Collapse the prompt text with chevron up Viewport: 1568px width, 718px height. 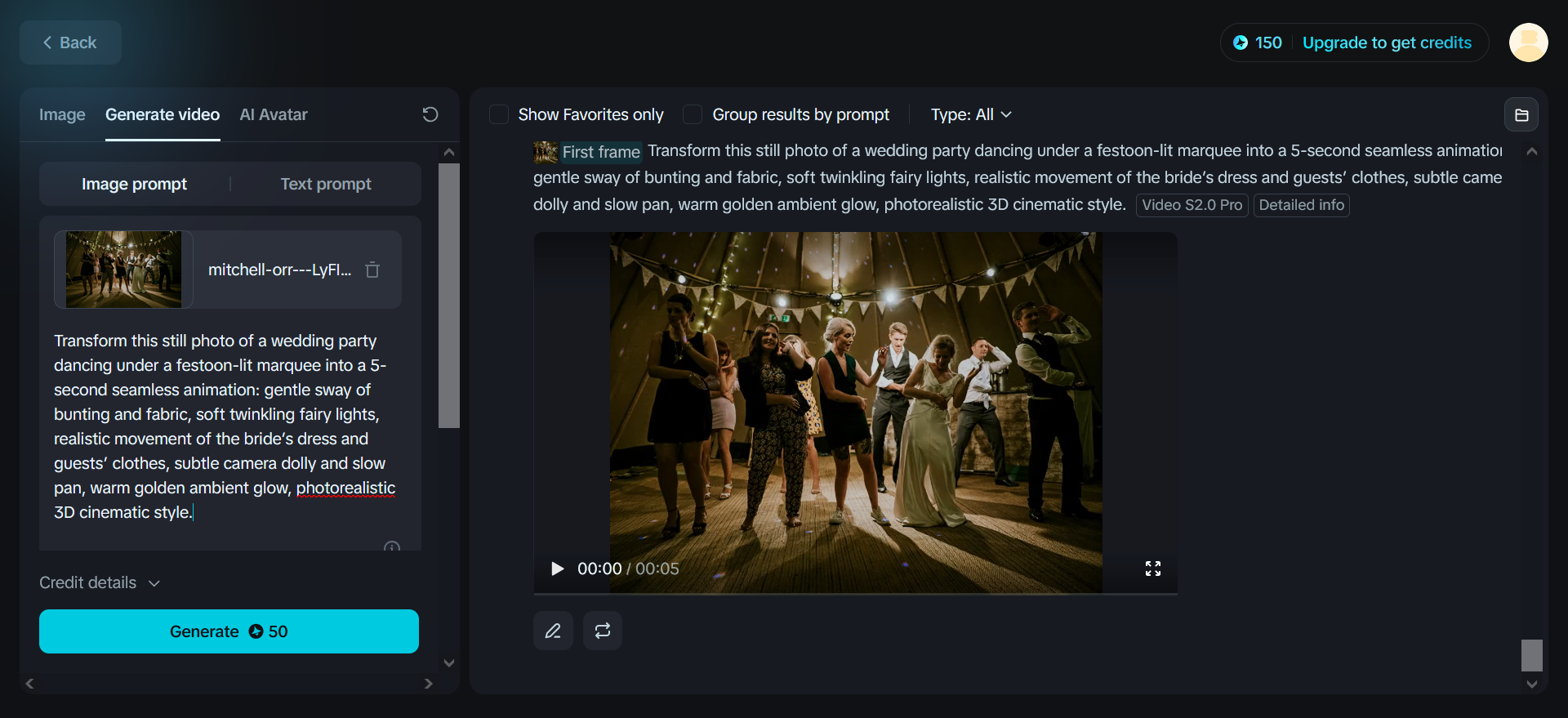1532,151
